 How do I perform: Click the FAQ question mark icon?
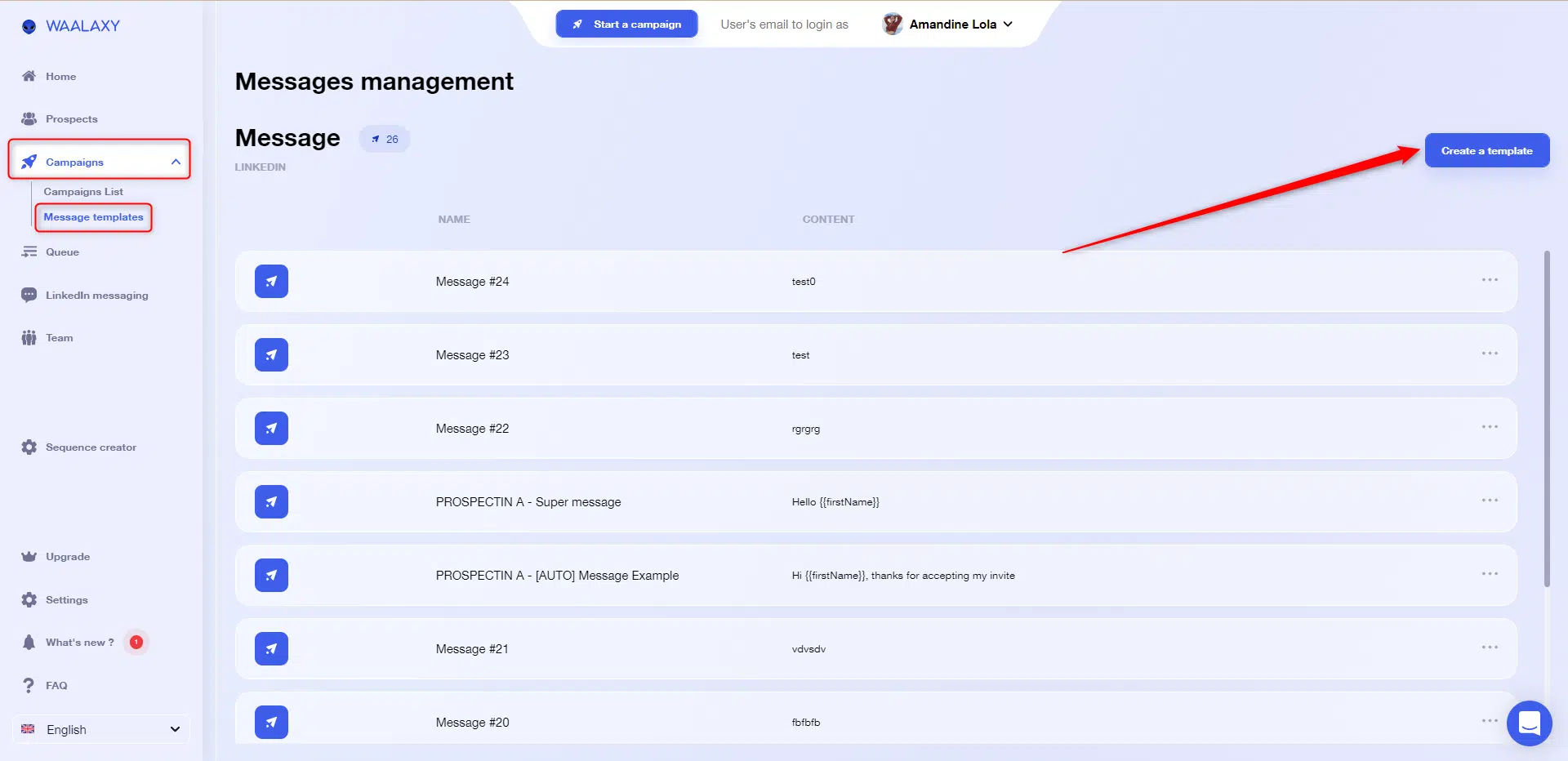pos(29,685)
